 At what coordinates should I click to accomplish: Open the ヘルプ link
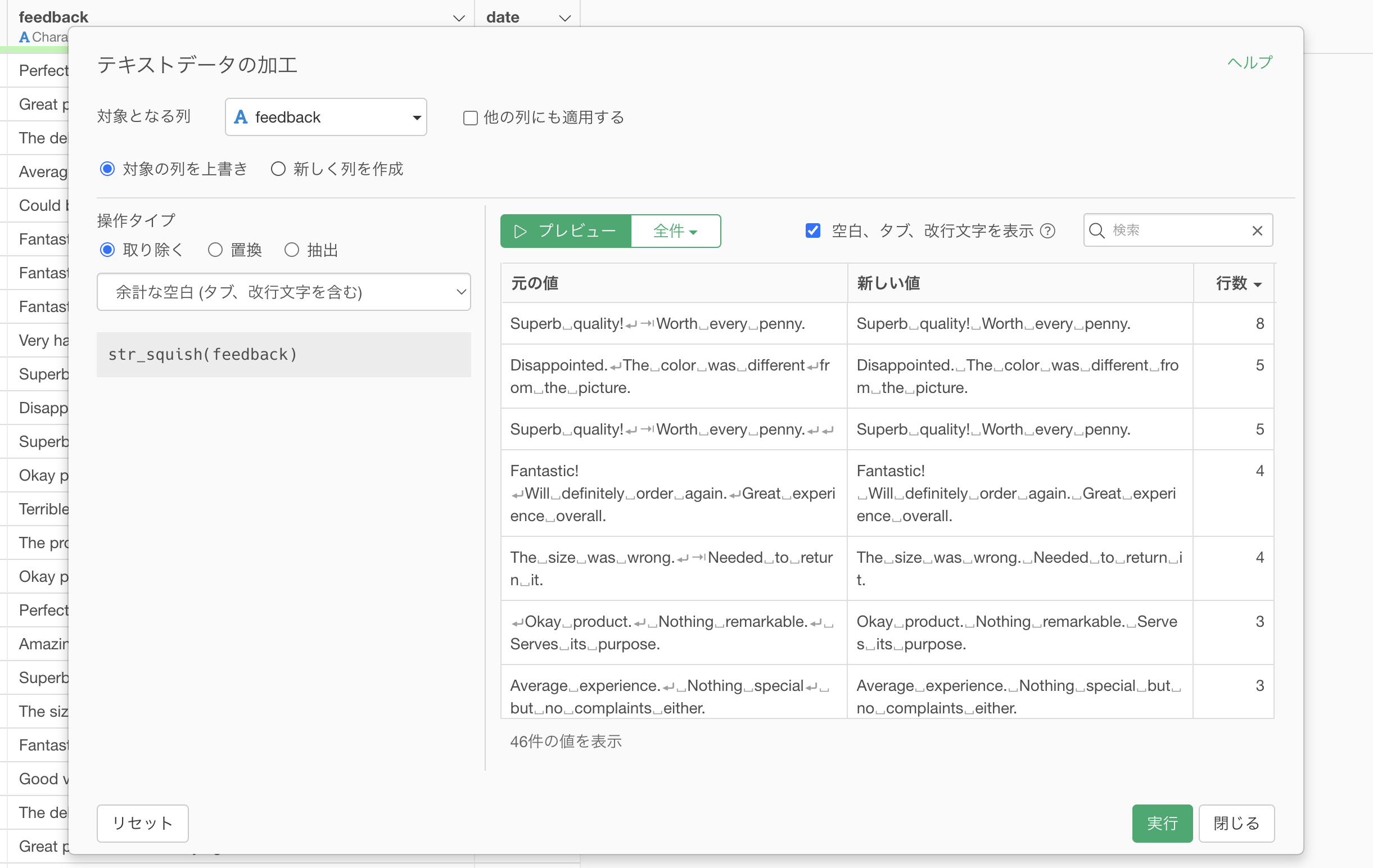(x=1249, y=63)
